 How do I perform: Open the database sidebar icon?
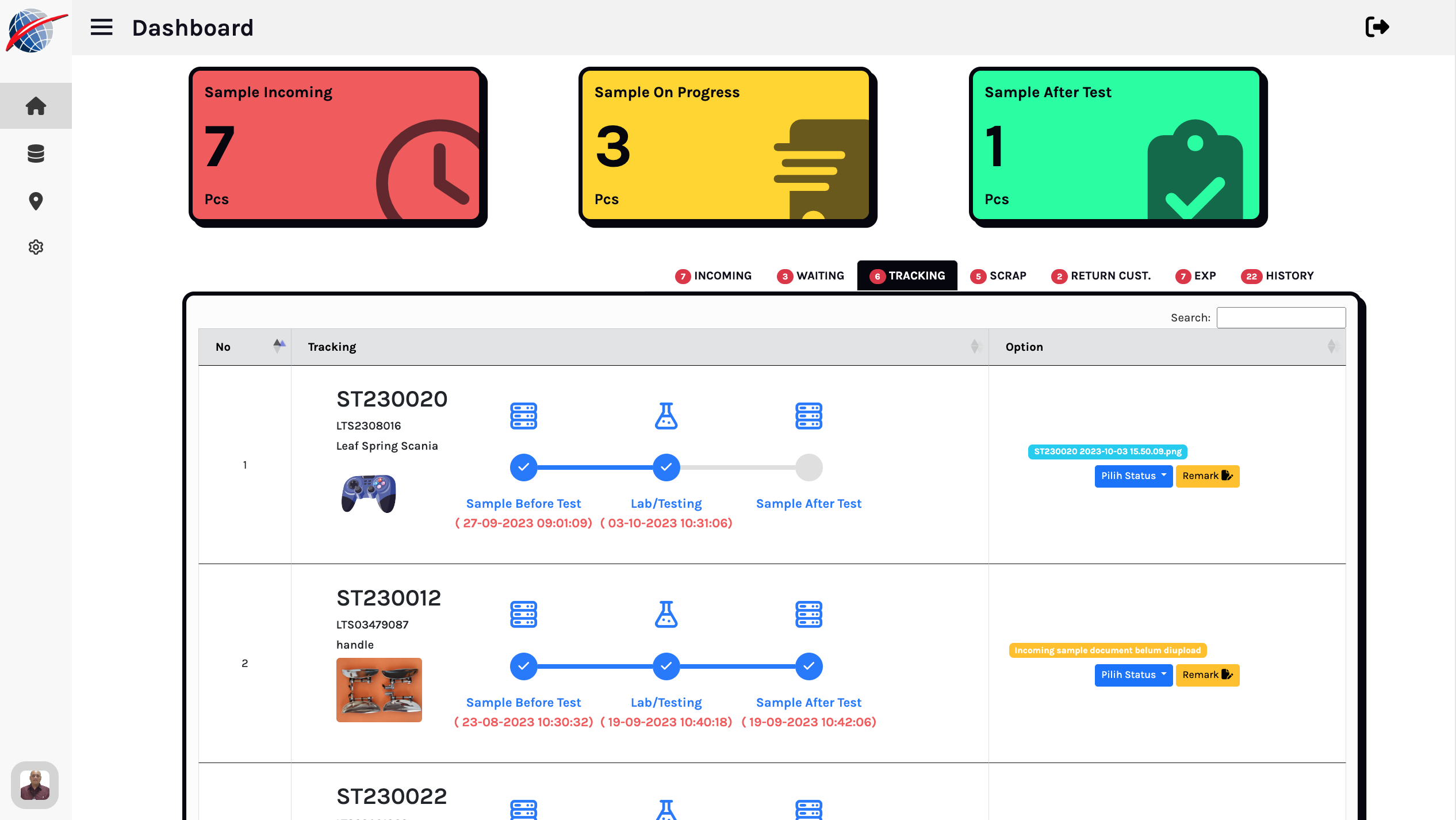36,154
